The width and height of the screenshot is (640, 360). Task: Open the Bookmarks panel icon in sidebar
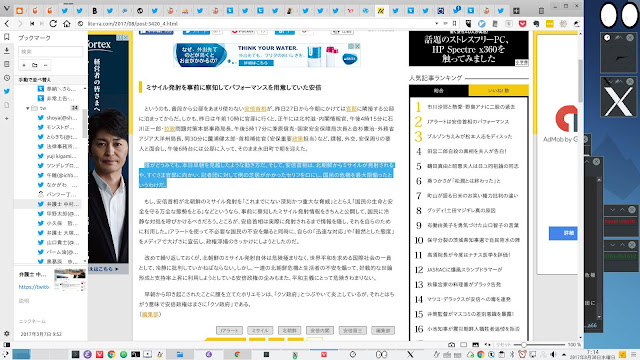coord(7,37)
